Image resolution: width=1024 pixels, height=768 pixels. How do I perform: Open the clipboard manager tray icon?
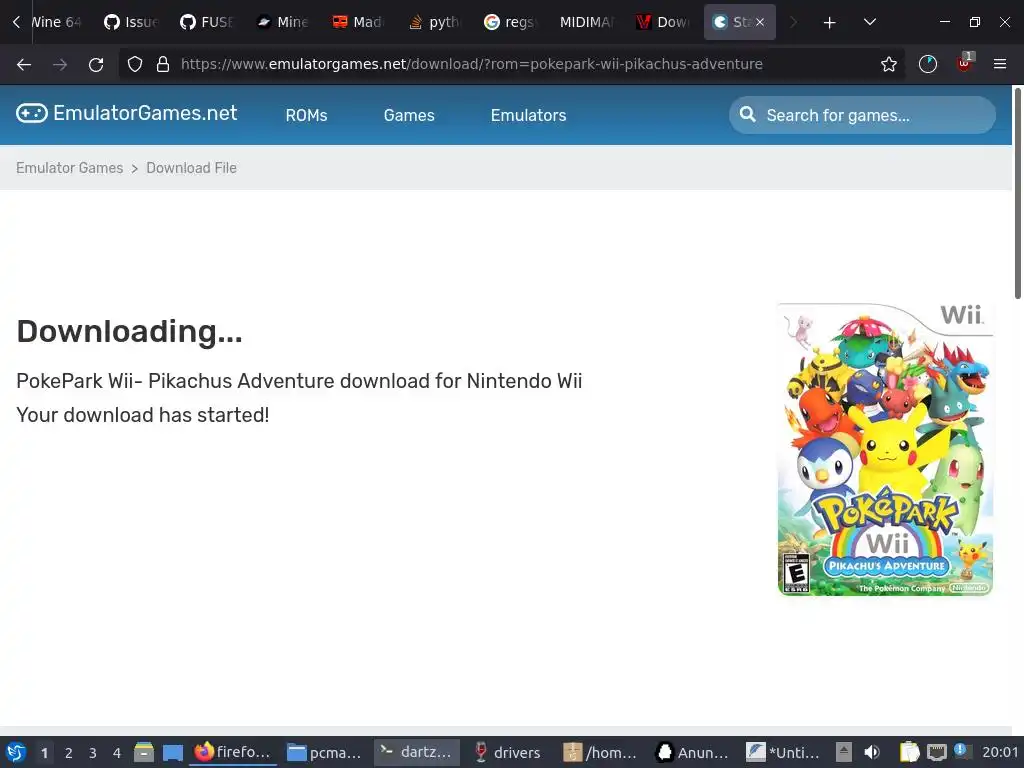coord(909,752)
